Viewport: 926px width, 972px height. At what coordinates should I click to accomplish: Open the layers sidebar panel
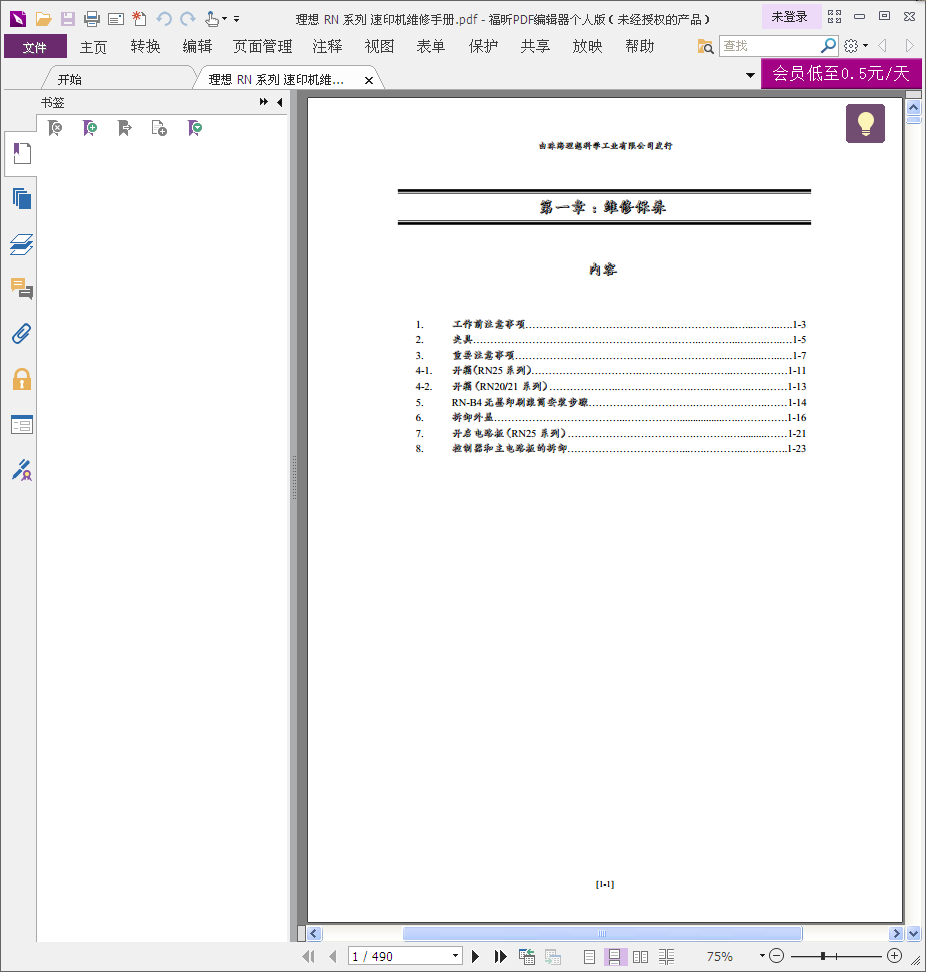22,244
